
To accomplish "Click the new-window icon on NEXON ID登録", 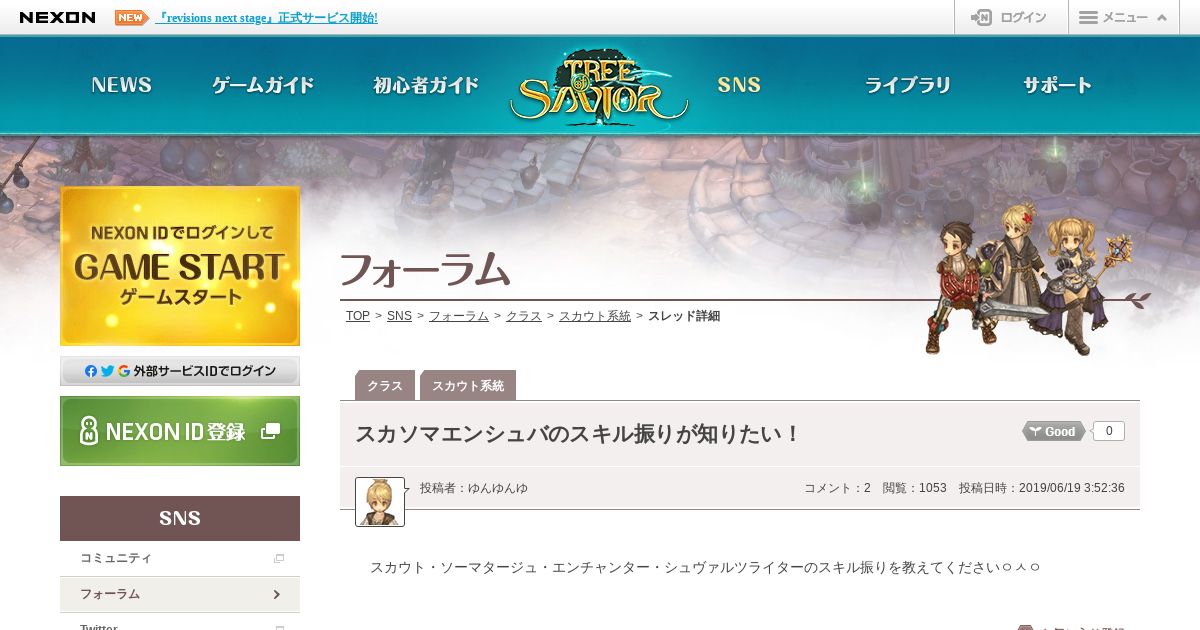I will pos(270,431).
